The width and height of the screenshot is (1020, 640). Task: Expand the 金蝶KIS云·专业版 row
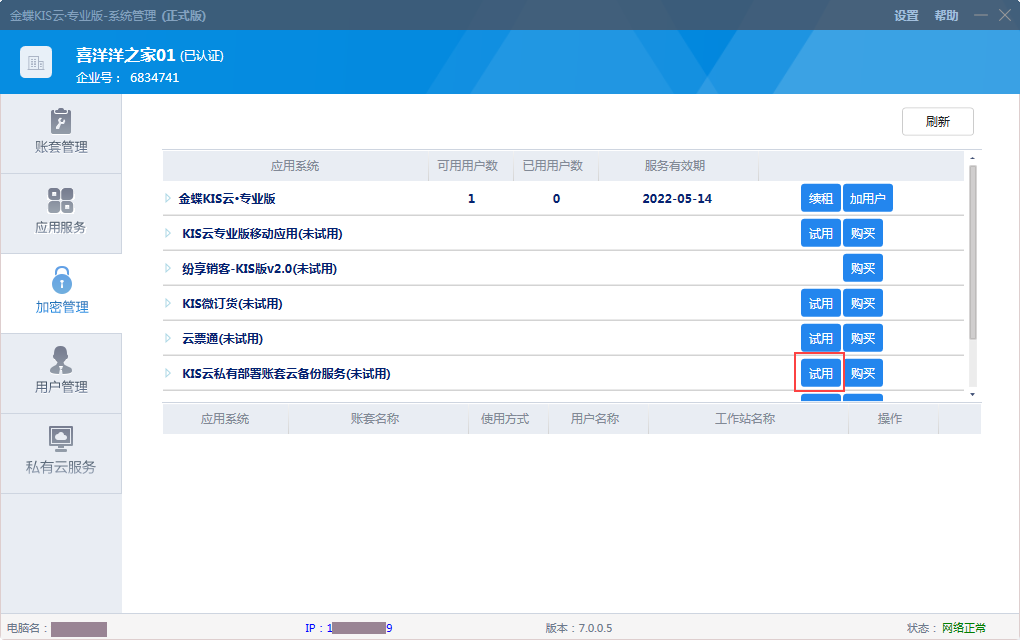tap(168, 198)
